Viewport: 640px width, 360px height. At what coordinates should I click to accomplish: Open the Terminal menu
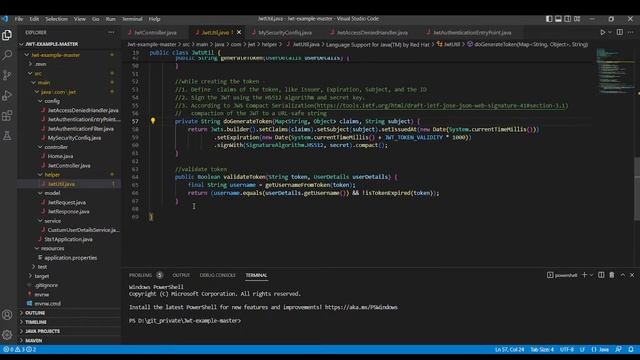pos(132,19)
